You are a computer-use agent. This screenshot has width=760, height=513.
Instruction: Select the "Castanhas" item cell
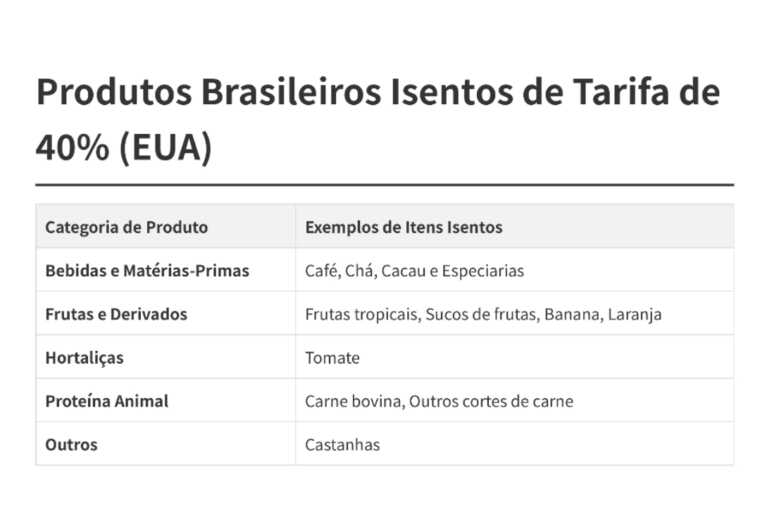(x=342, y=445)
